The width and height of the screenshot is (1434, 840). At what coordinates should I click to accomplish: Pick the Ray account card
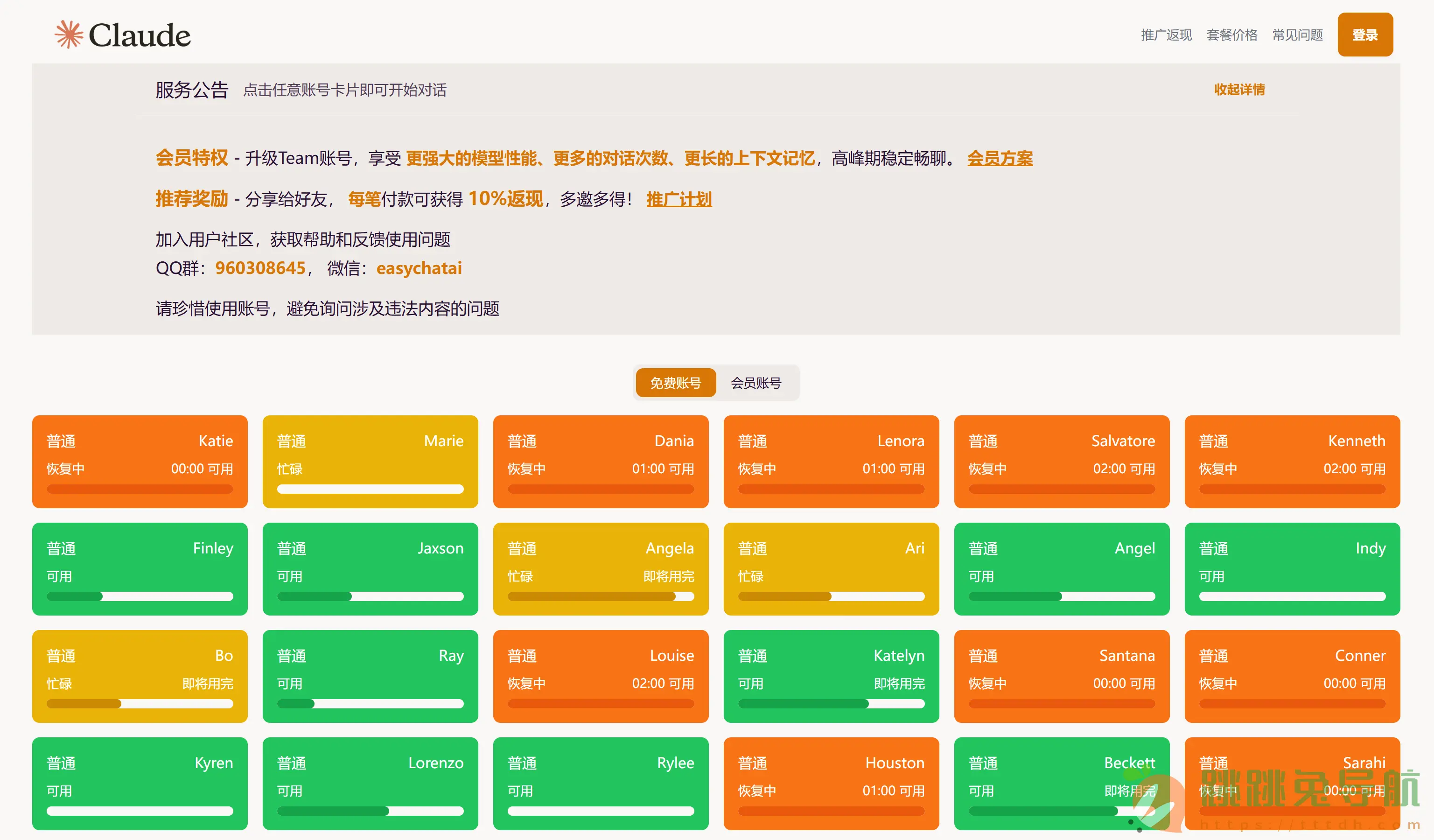371,677
